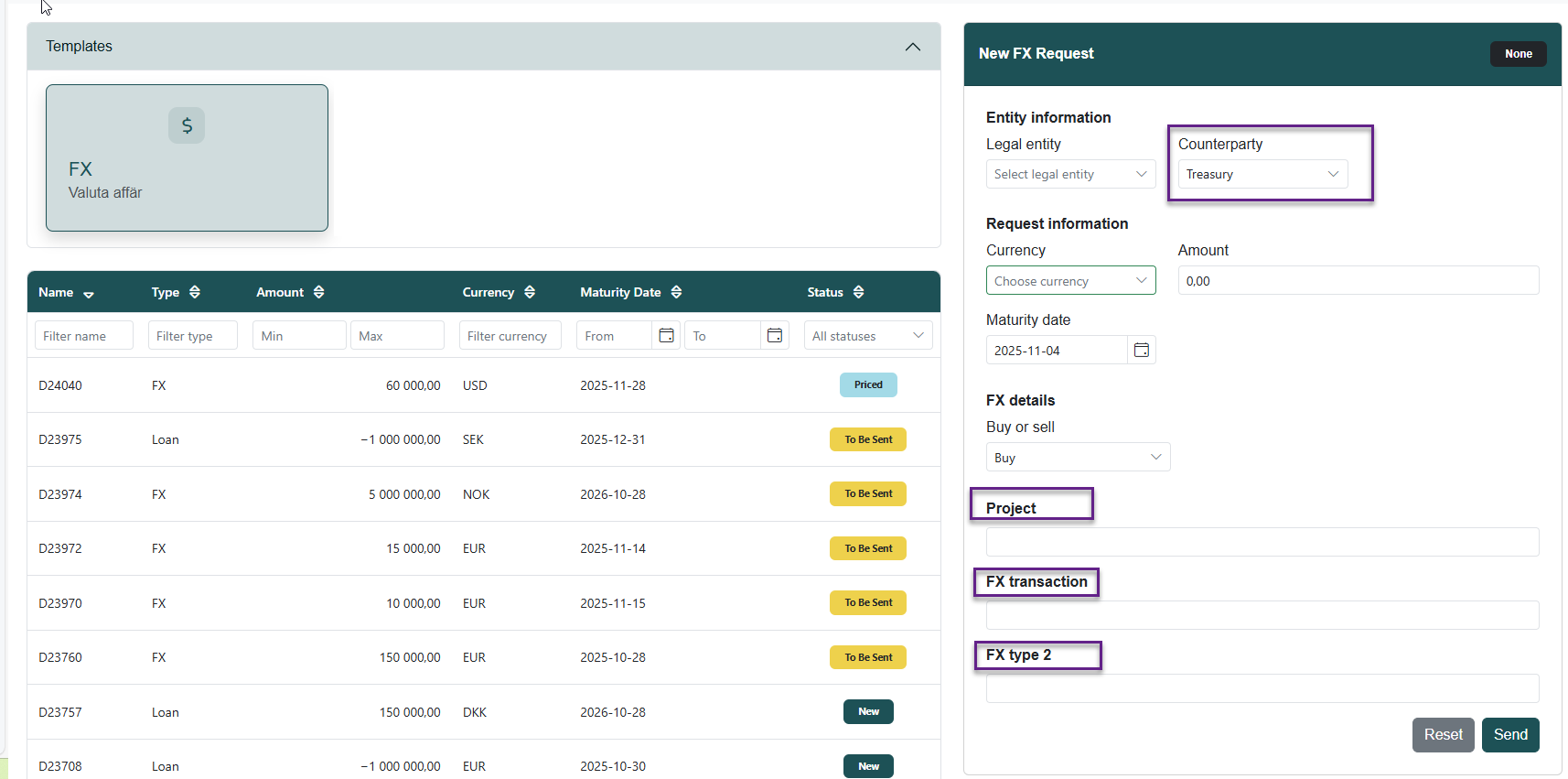Select row name D23757
1568x779 pixels.
(60, 712)
